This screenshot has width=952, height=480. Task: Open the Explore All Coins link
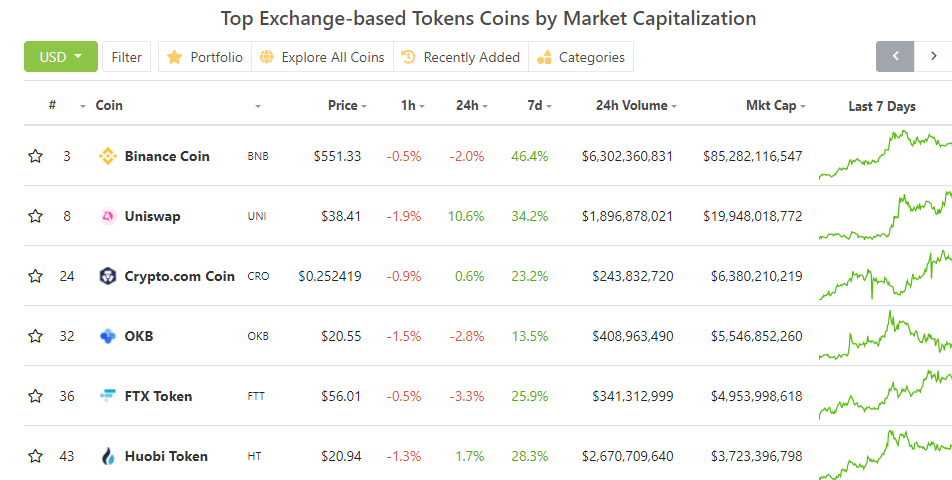322,57
